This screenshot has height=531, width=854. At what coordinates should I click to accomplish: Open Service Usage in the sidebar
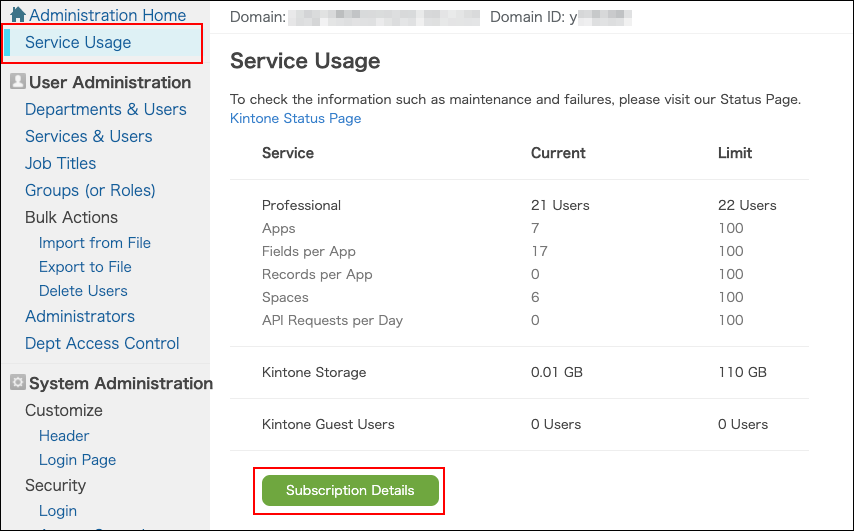[78, 42]
